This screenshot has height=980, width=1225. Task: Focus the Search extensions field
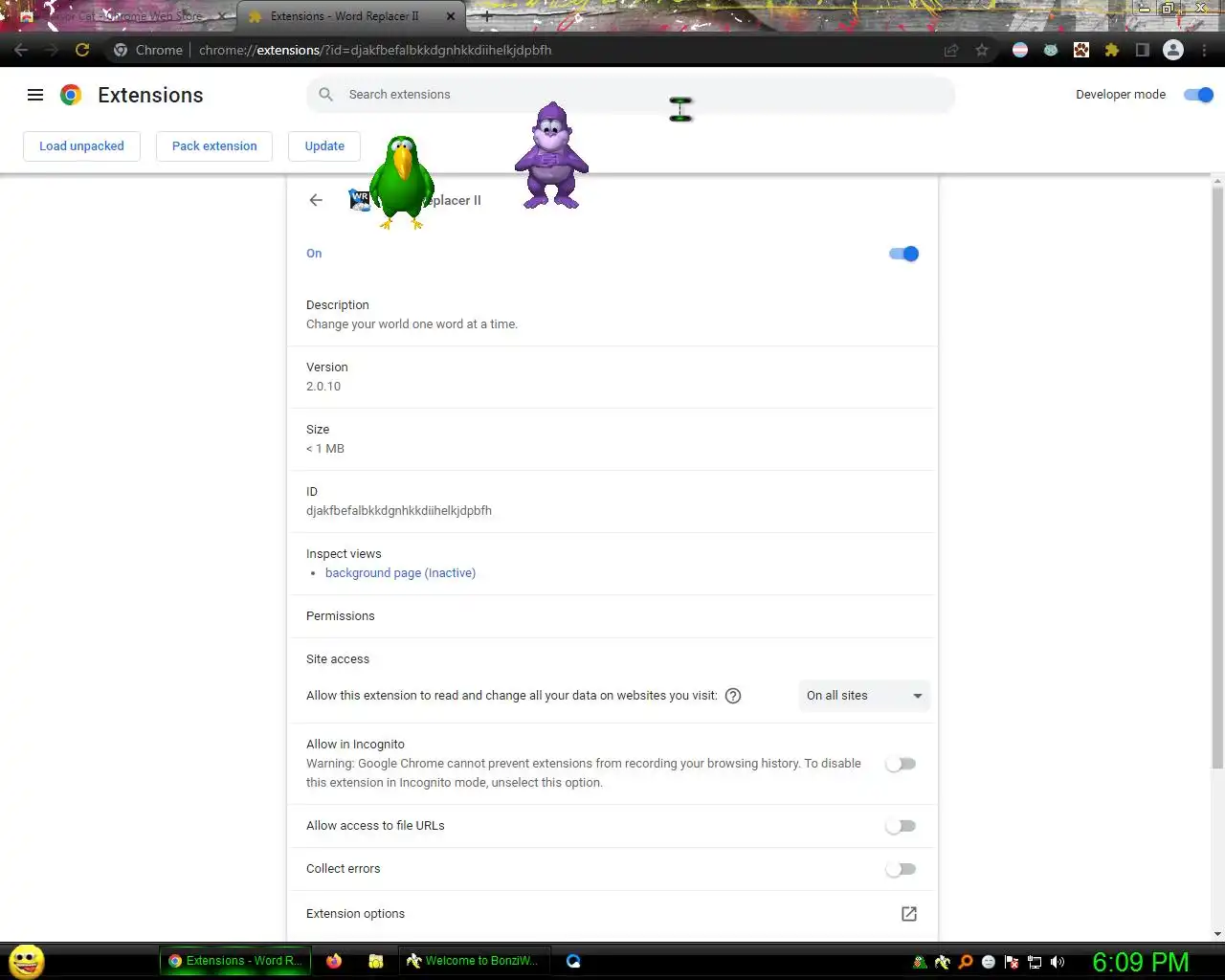[632, 95]
